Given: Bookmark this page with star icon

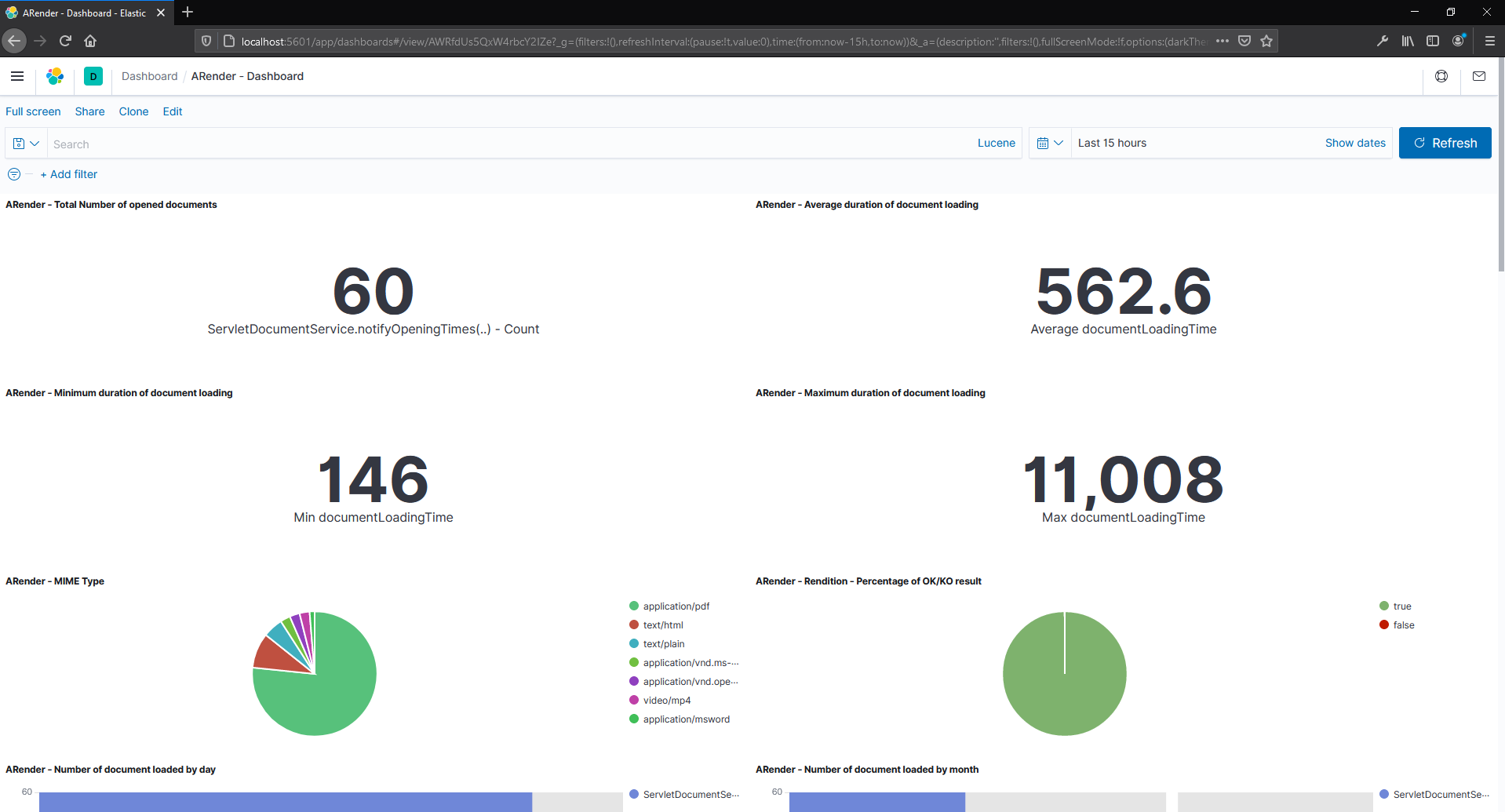Looking at the screenshot, I should click(1266, 41).
